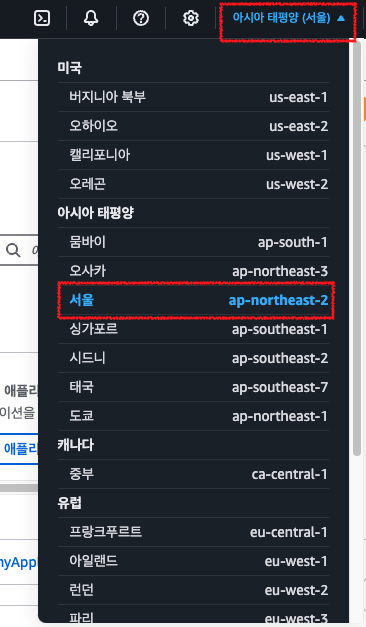Image resolution: width=366 pixels, height=627 pixels.
Task: Select region 싱가포르 ap-southeast-1
Action: [193, 329]
